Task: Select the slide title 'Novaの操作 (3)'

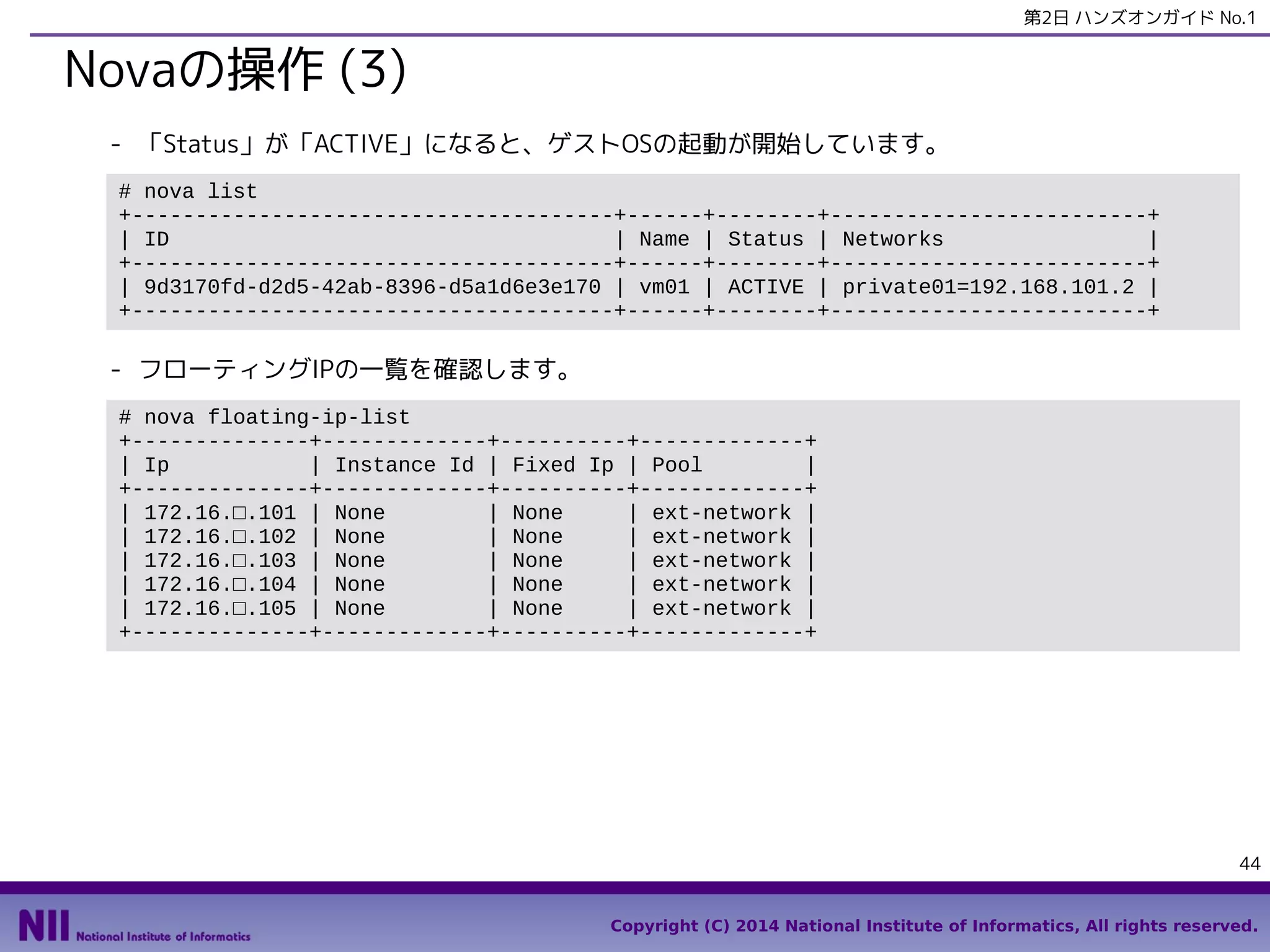Action: pos(236,69)
